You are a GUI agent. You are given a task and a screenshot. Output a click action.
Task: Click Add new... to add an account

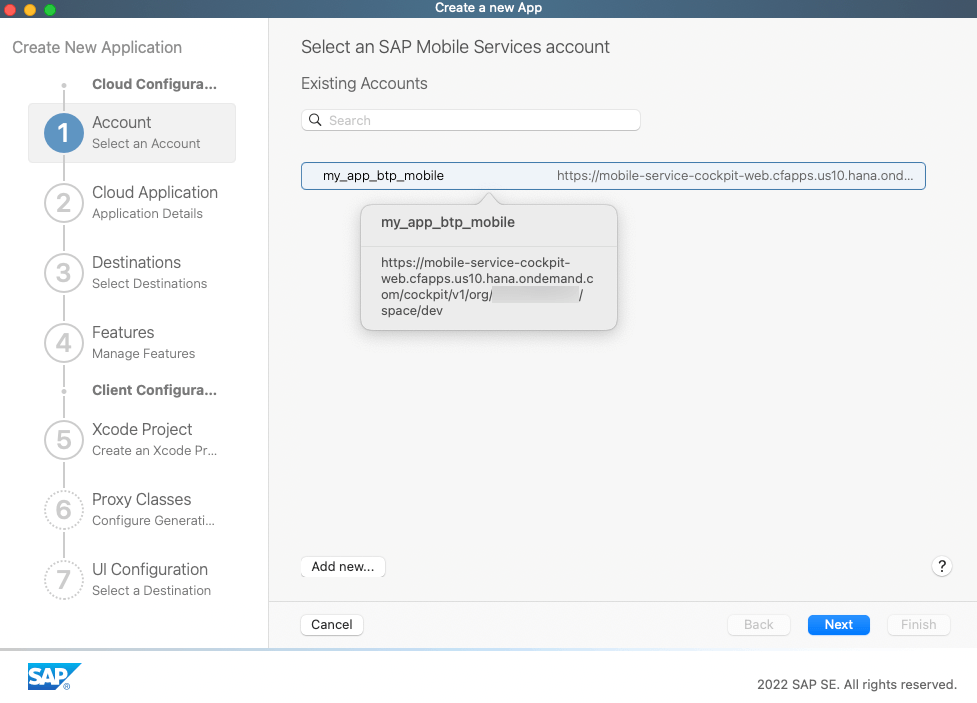click(x=343, y=567)
